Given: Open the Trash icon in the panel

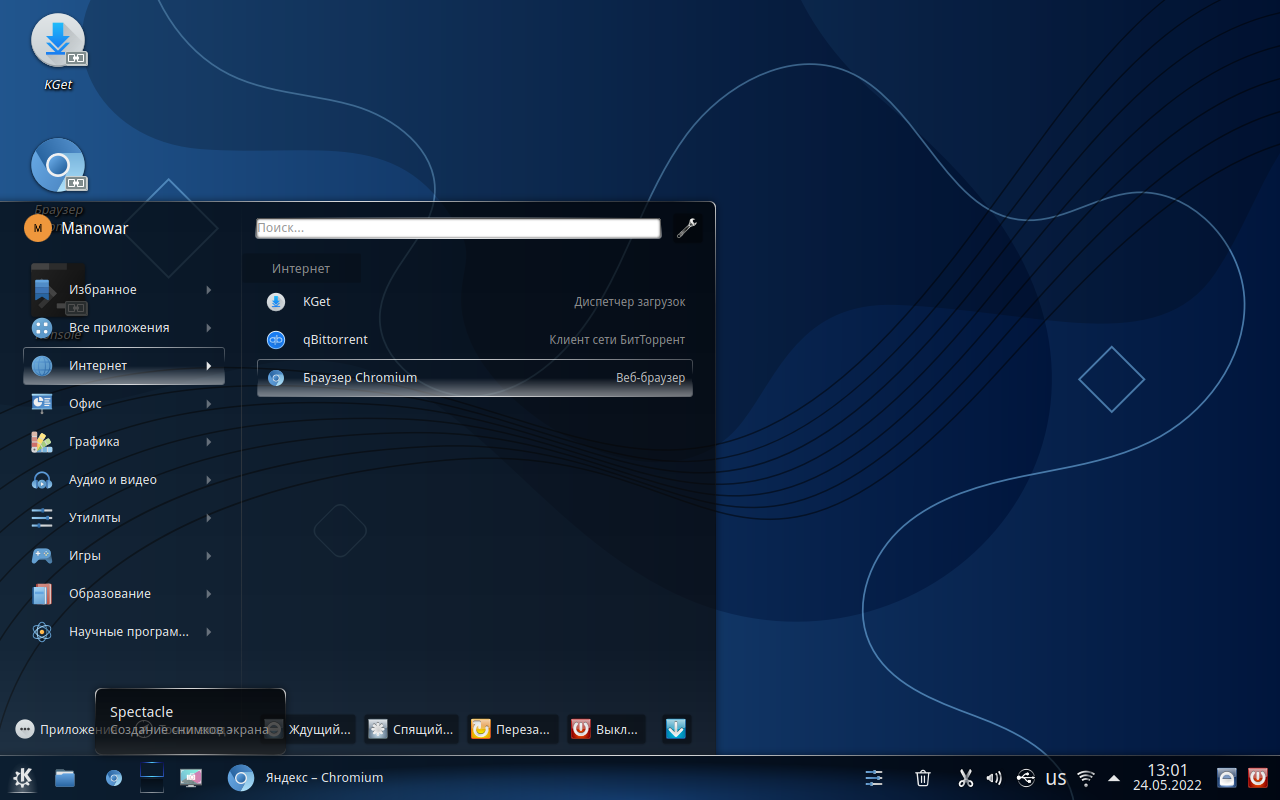Looking at the screenshot, I should pos(923,778).
